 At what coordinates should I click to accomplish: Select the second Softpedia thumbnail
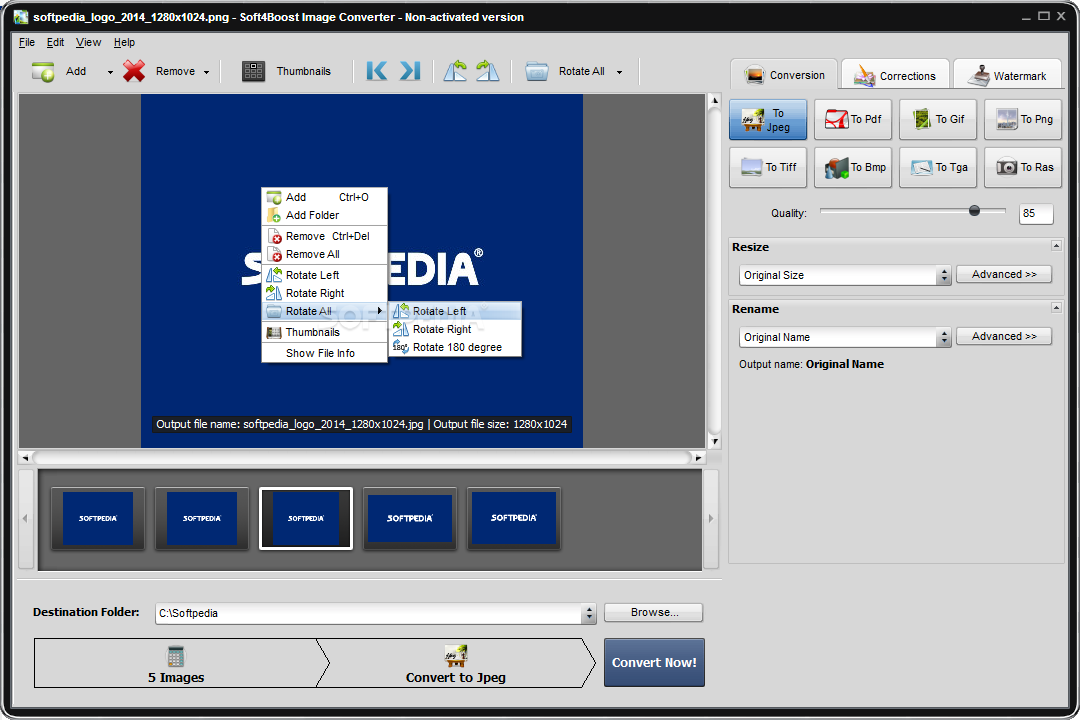(x=202, y=518)
